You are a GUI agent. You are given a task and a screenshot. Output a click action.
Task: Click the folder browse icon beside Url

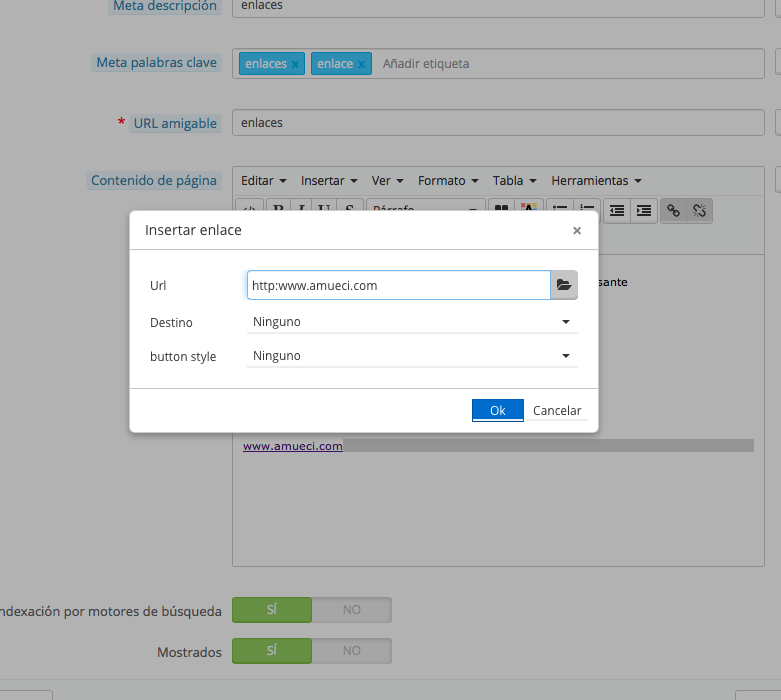pyautogui.click(x=564, y=285)
